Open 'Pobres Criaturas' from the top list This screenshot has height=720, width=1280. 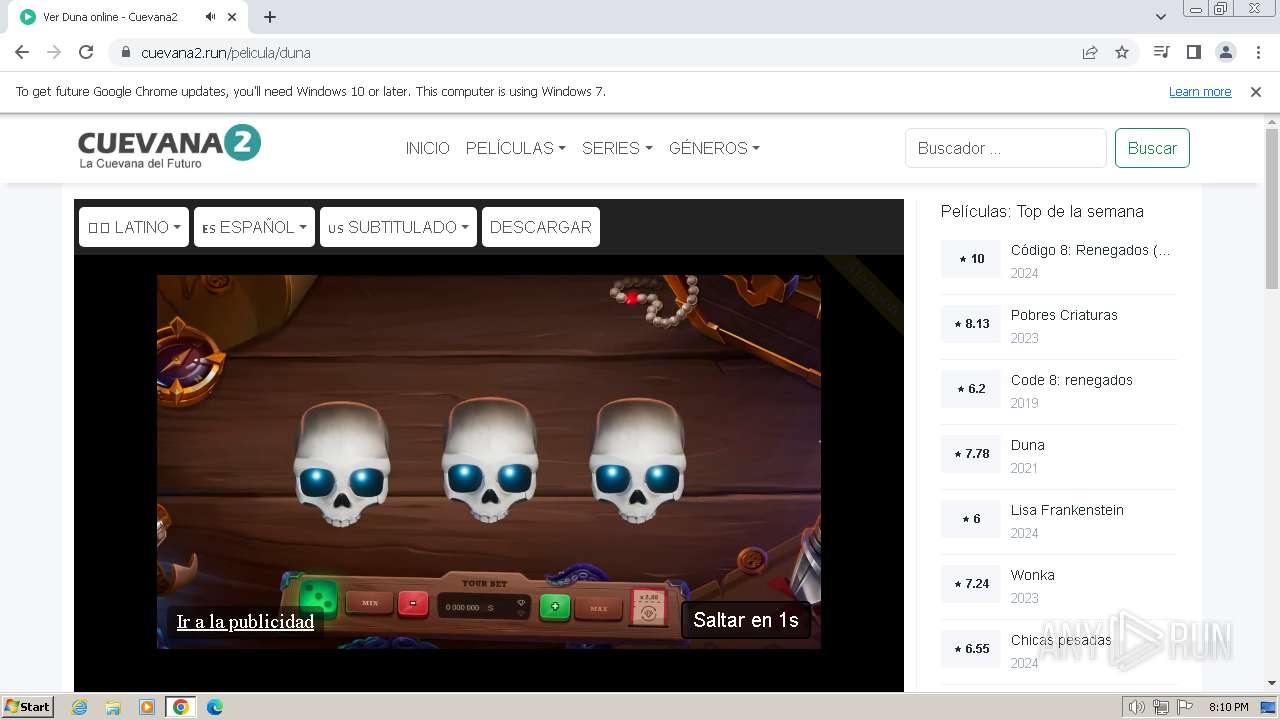(x=1064, y=315)
